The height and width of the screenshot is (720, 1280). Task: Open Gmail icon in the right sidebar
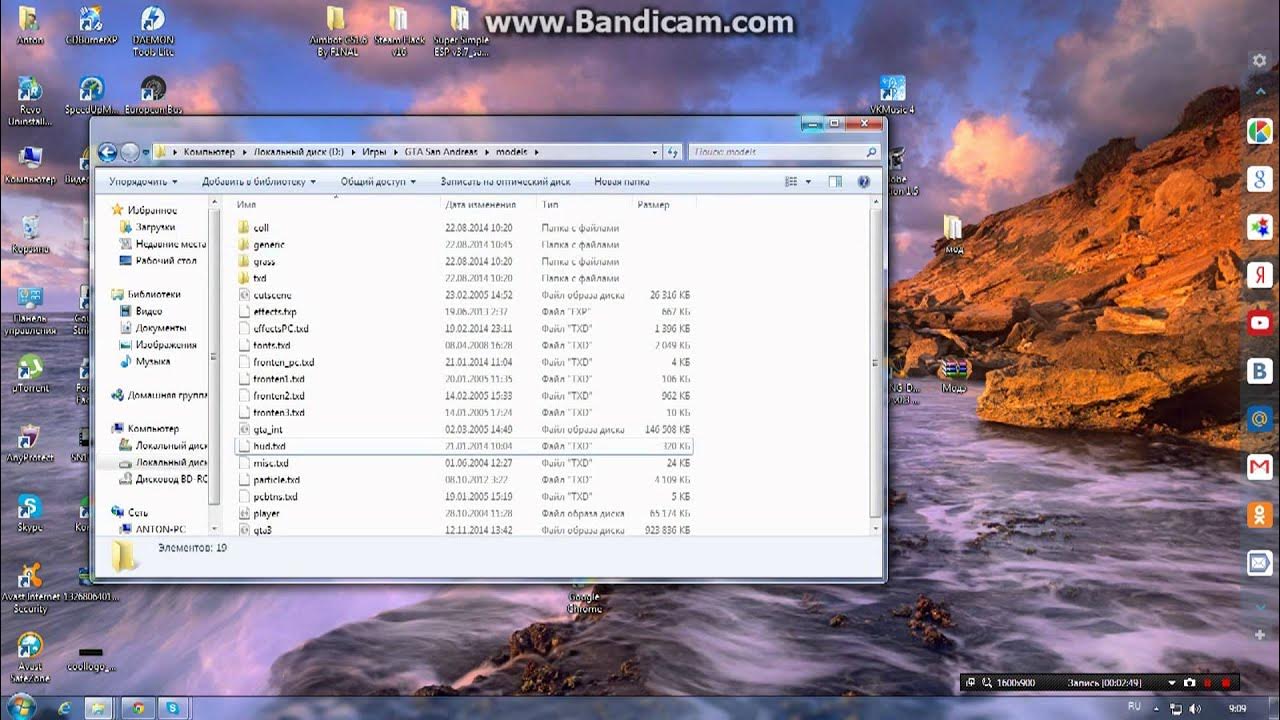(x=1259, y=467)
